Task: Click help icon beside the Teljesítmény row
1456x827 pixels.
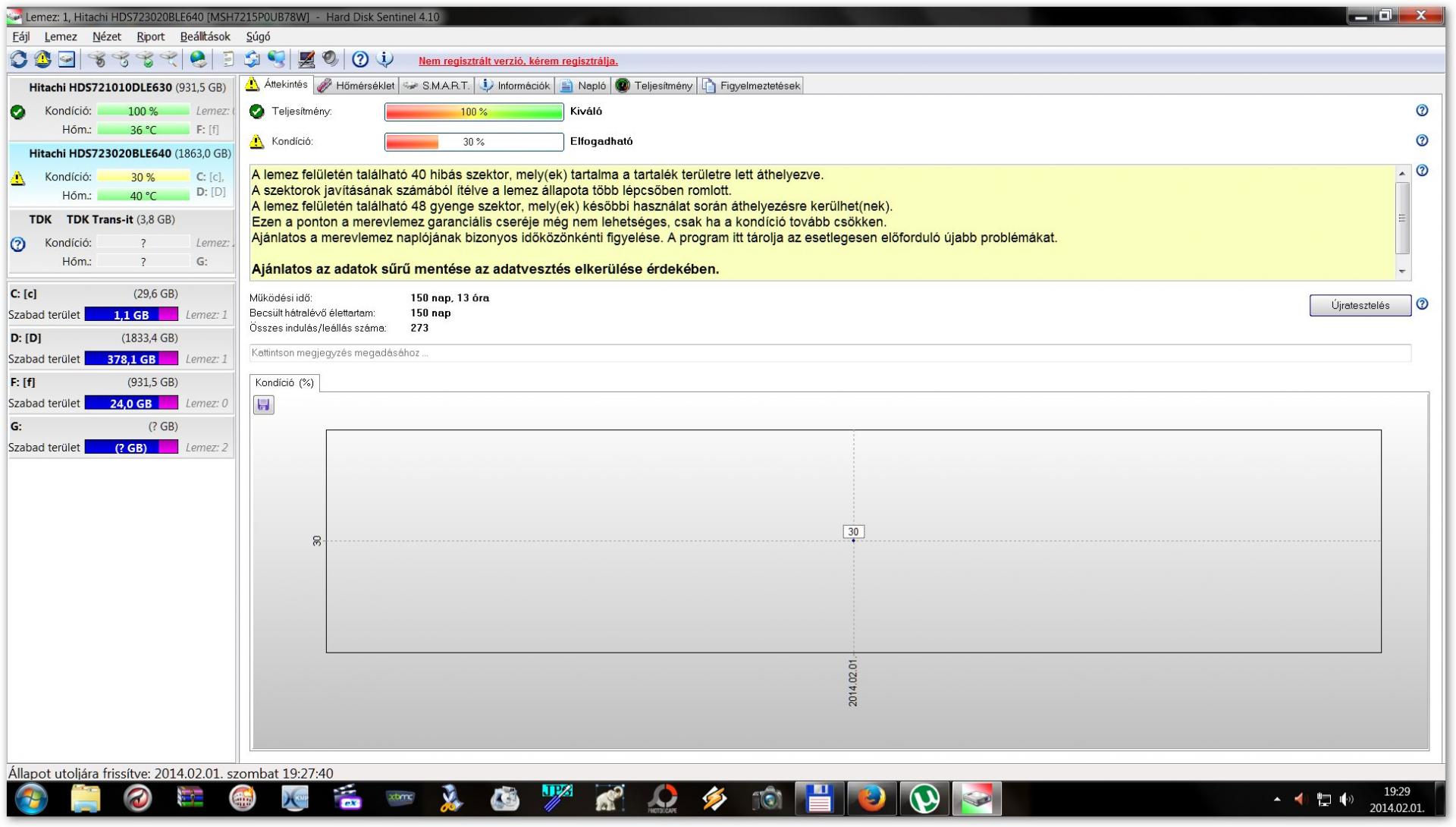Action: coord(1422,111)
